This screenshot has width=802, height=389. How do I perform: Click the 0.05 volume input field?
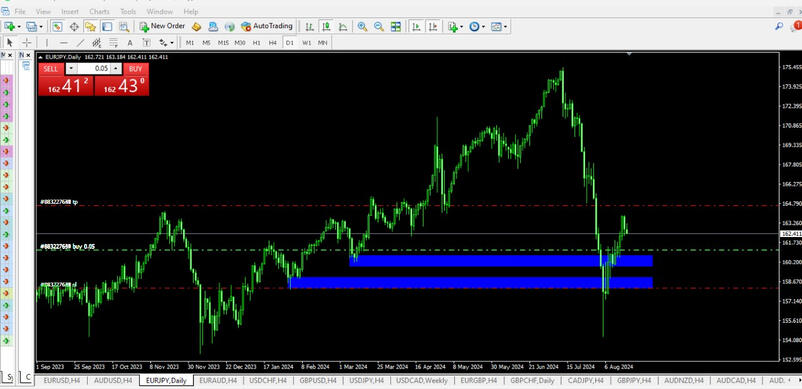coord(94,69)
